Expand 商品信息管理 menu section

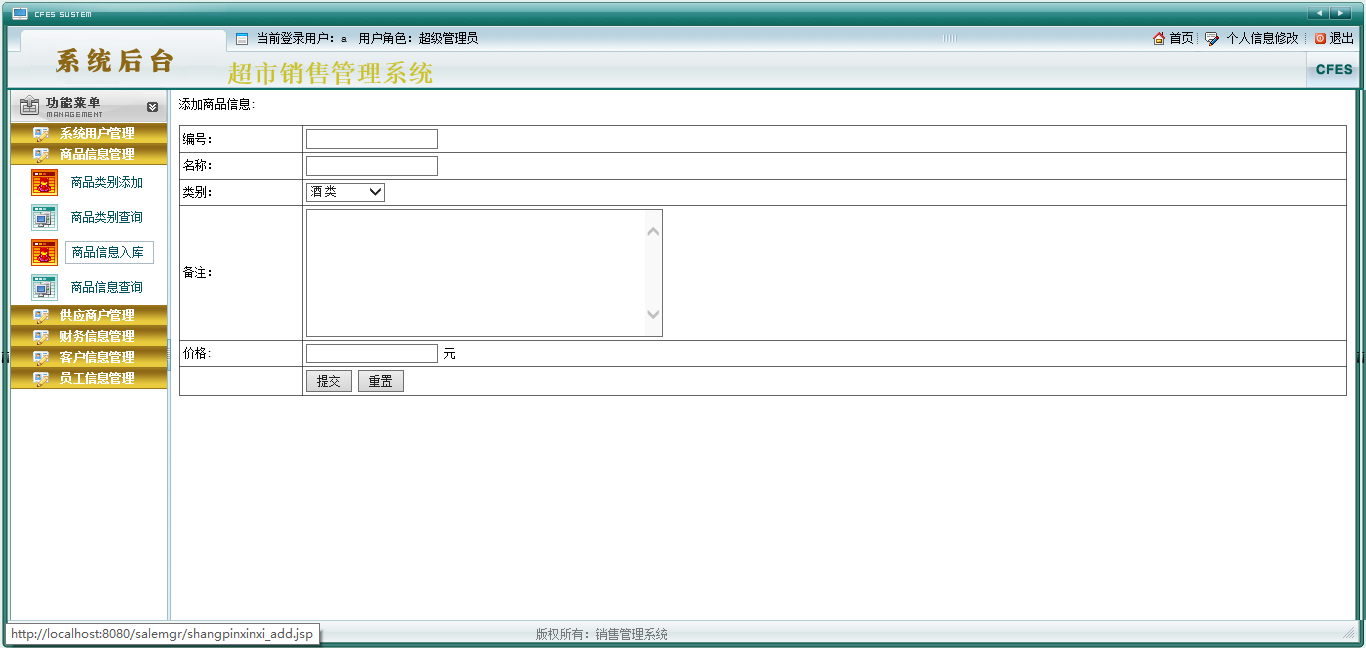point(89,154)
